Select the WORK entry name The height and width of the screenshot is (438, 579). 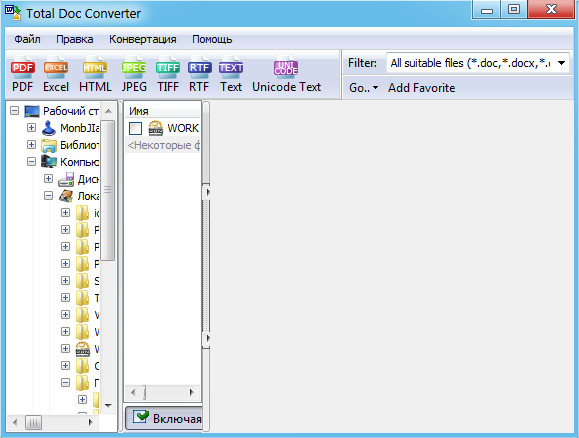[x=183, y=128]
